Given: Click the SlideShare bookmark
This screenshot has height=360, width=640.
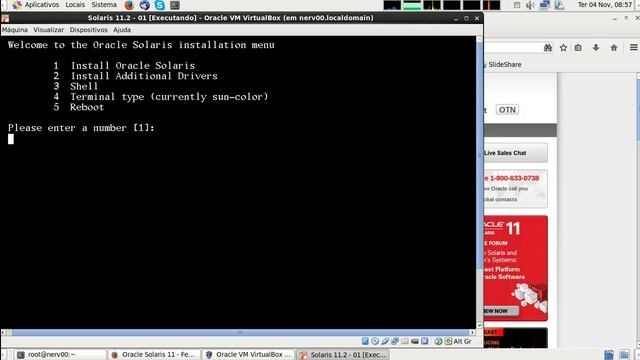Looking at the screenshot, I should pos(504,64).
